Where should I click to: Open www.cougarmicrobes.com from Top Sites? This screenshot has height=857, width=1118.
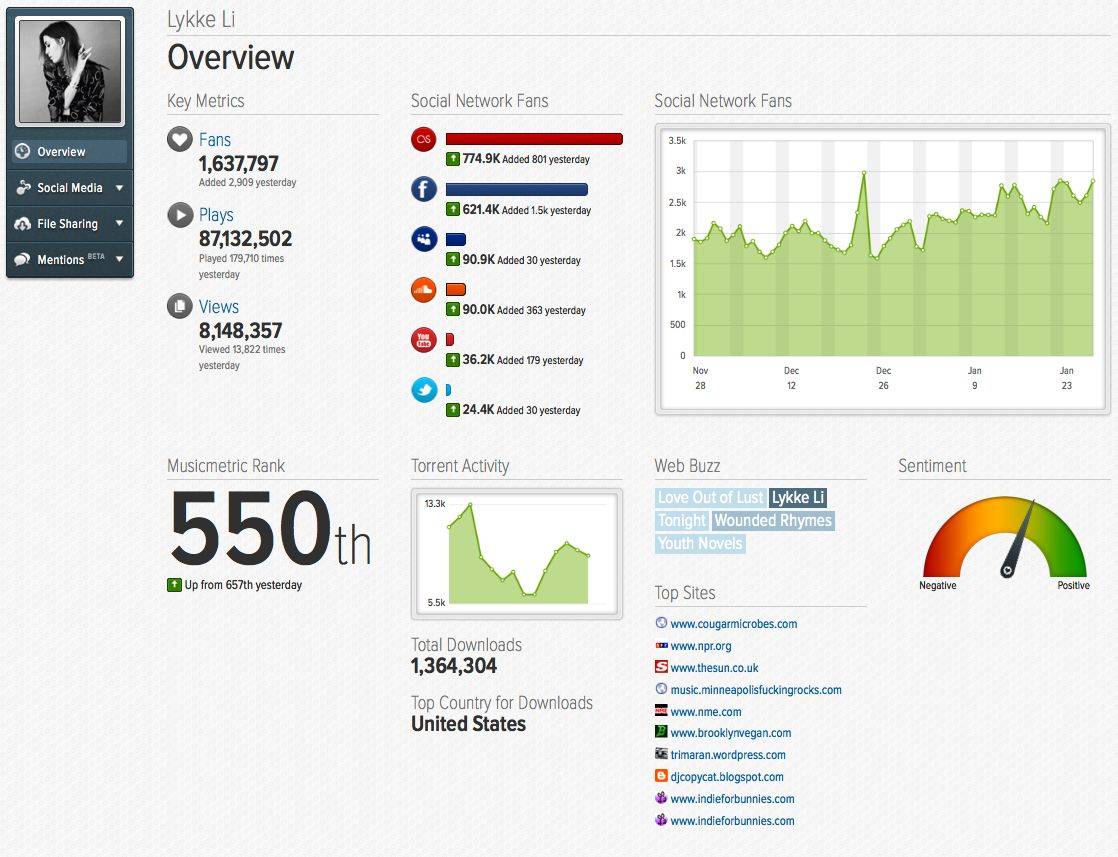click(733, 623)
